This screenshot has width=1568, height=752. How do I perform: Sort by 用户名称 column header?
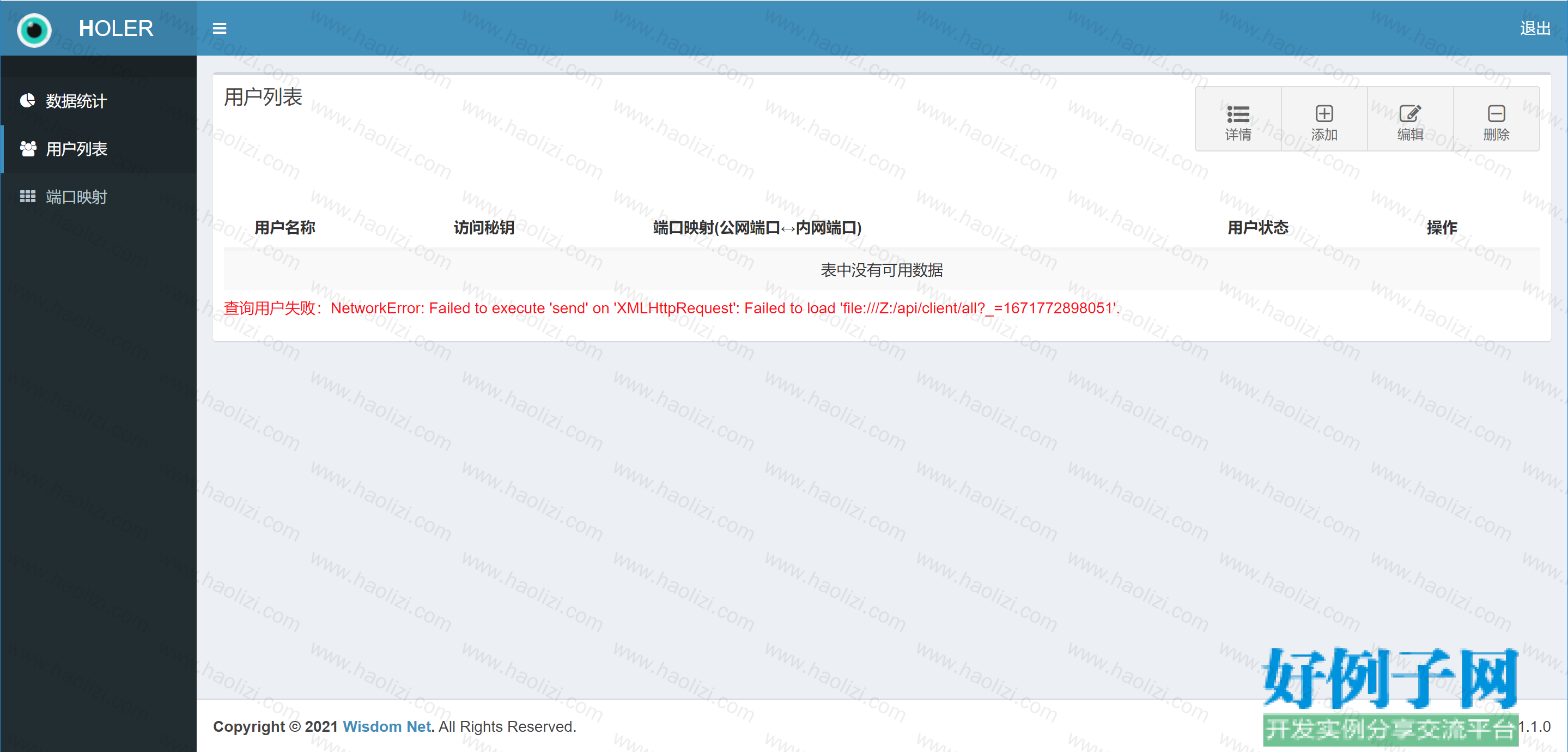tap(284, 228)
